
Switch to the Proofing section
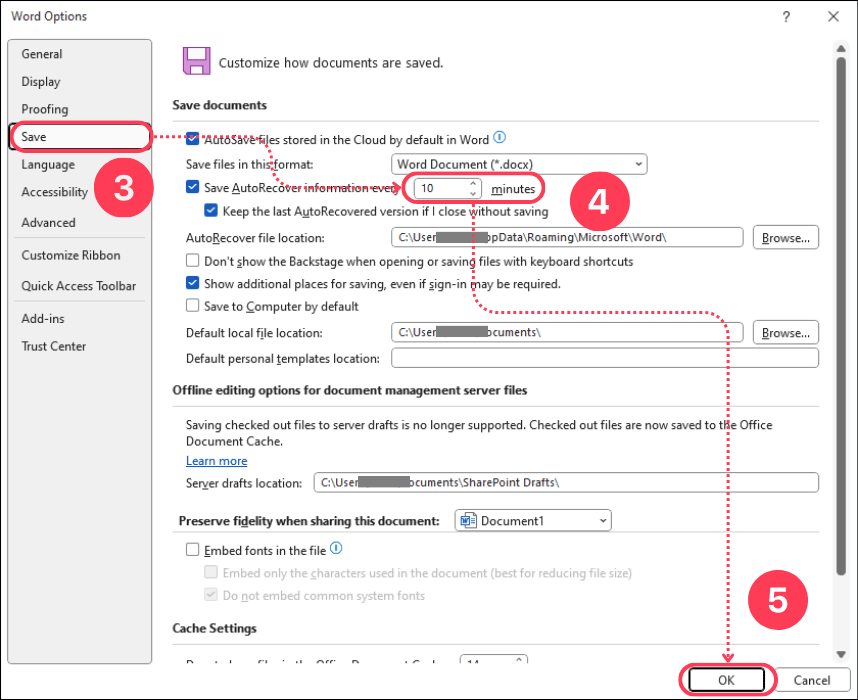pyautogui.click(x=45, y=109)
